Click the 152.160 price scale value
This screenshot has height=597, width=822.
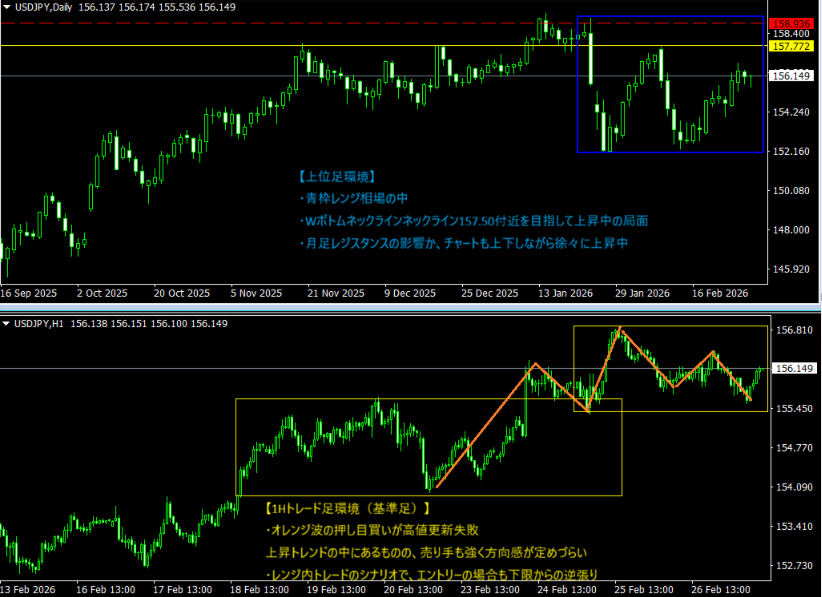click(x=791, y=151)
